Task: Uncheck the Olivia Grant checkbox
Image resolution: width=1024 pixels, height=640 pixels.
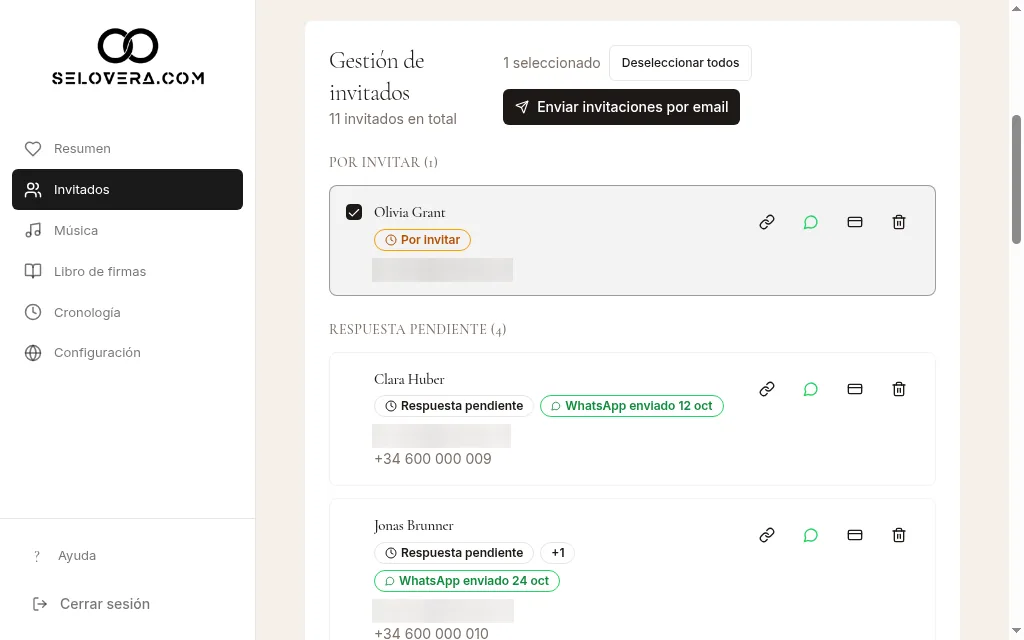Action: pos(354,212)
